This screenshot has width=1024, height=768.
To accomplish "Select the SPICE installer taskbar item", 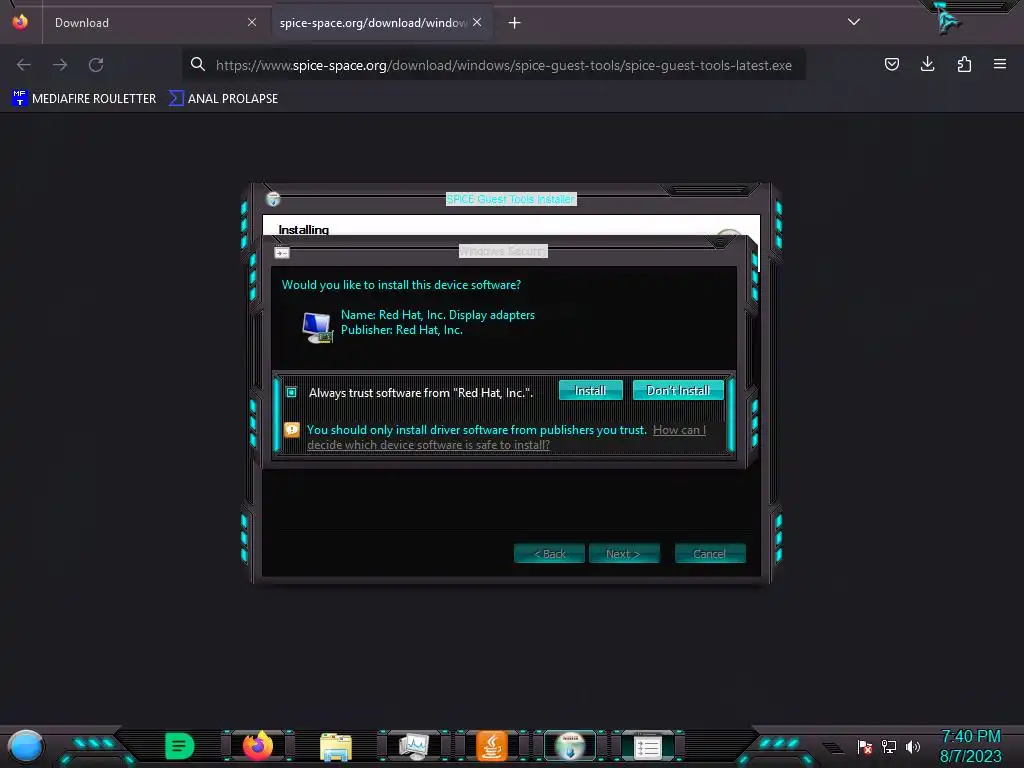I will point(570,746).
